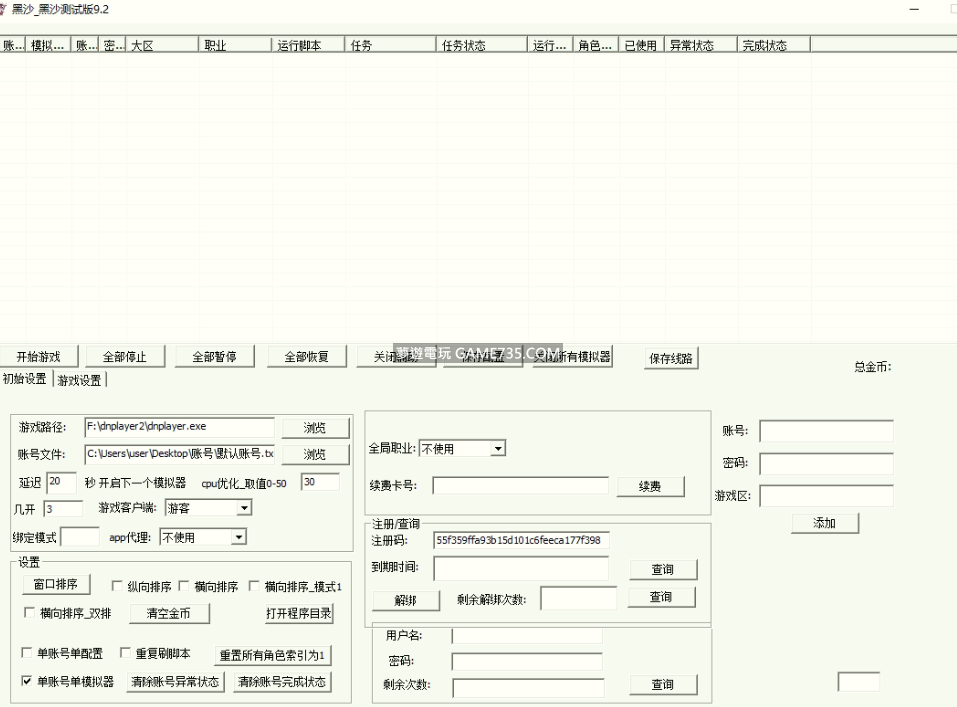Focus the 游戏路径 path field
Image resolution: width=957 pixels, height=707 pixels.
tap(179, 427)
